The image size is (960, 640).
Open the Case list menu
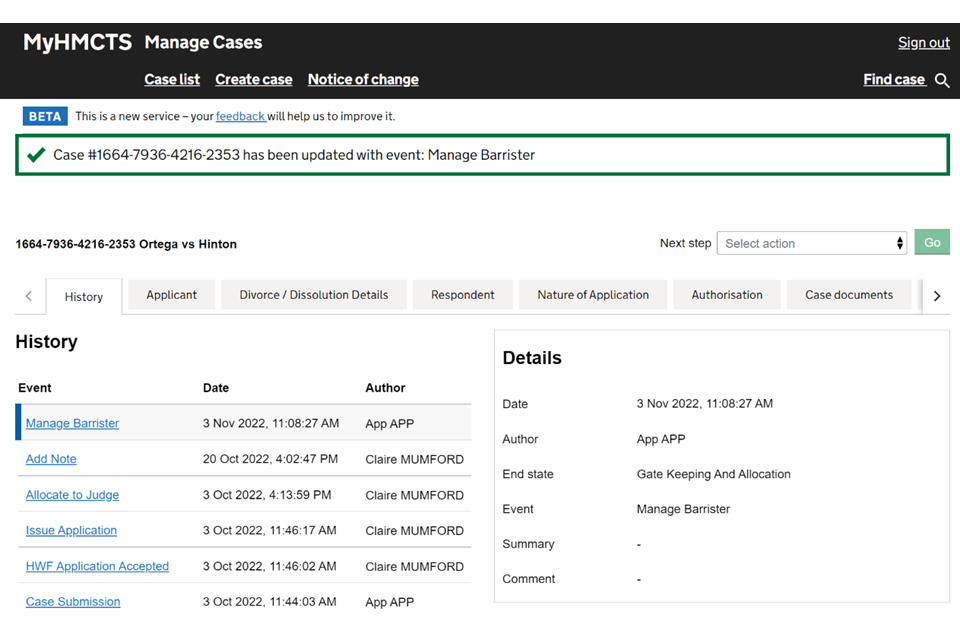[172, 80]
